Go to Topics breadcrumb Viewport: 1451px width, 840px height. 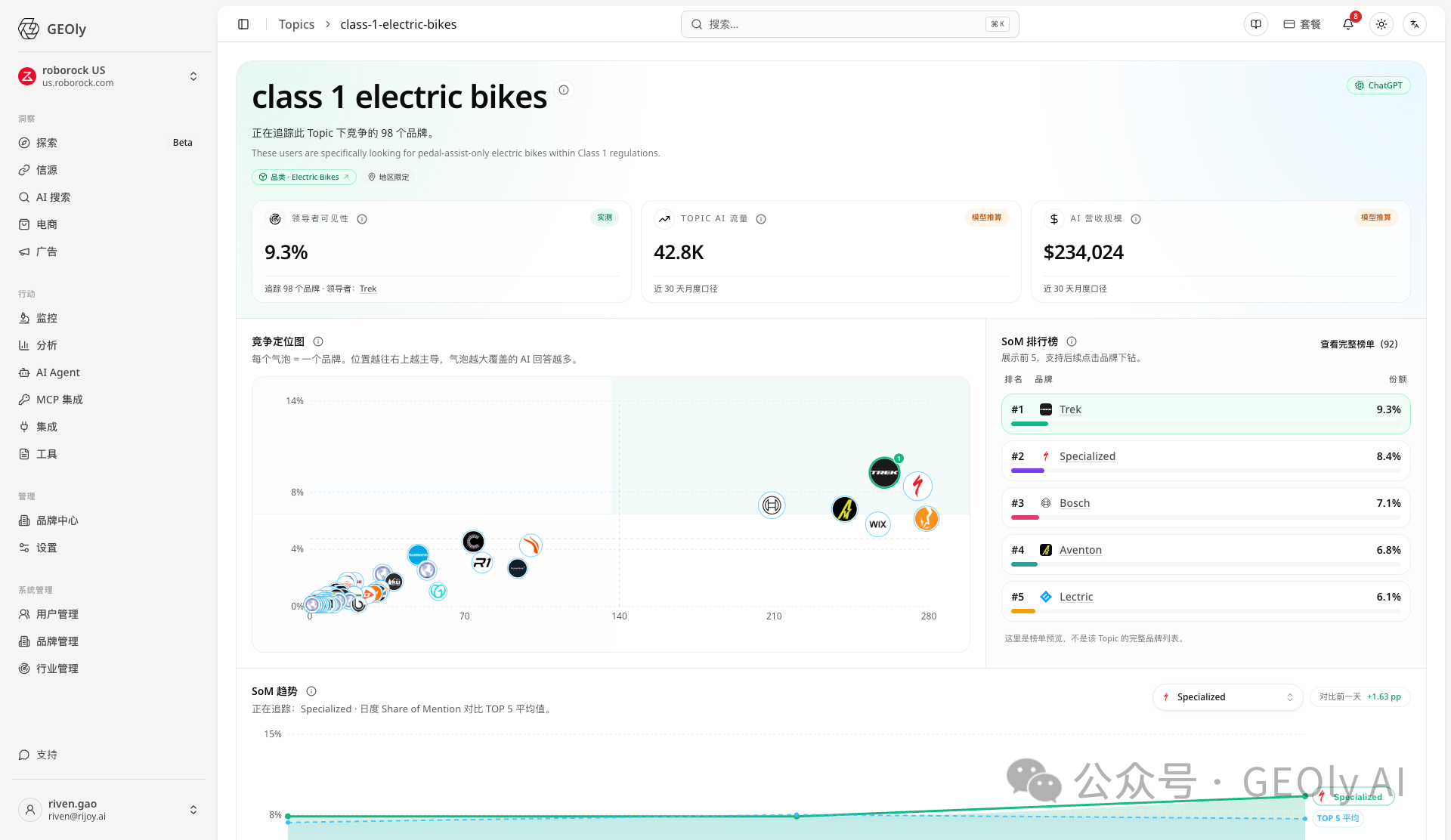point(296,24)
